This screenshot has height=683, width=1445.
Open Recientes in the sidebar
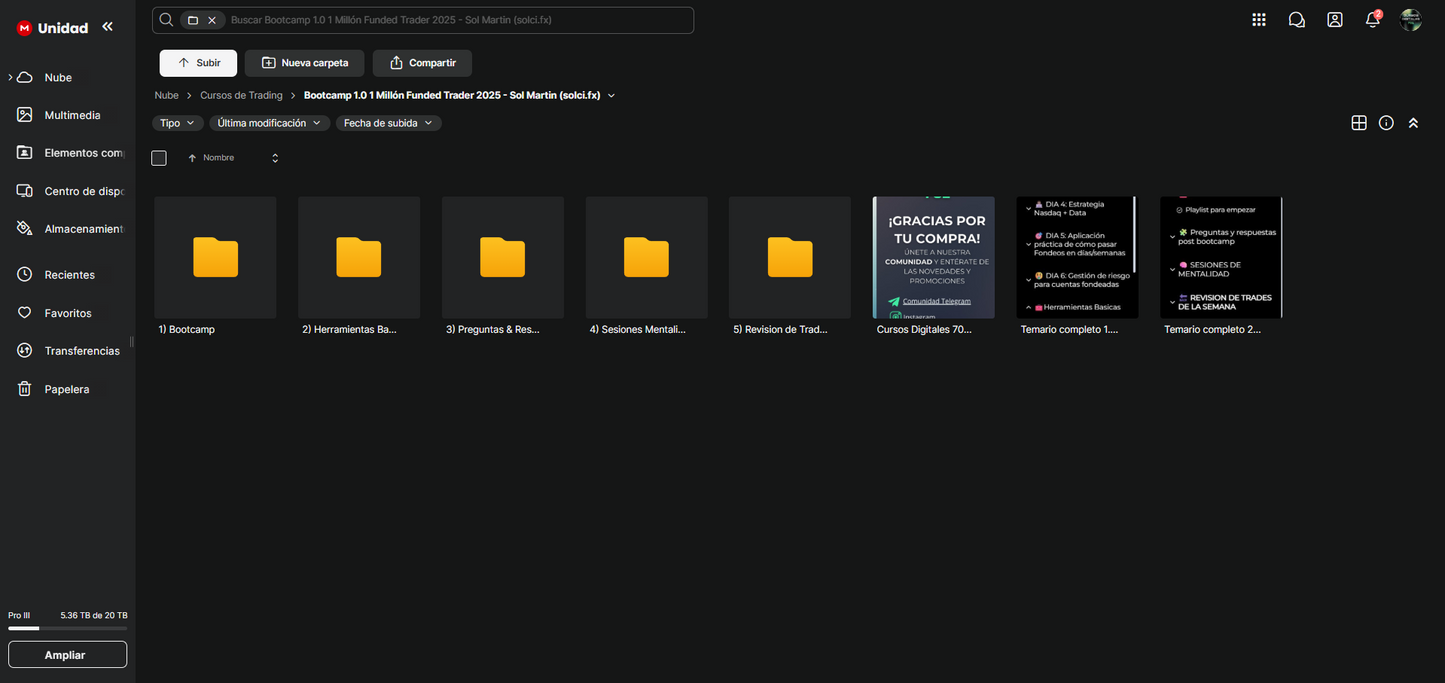pos(69,275)
